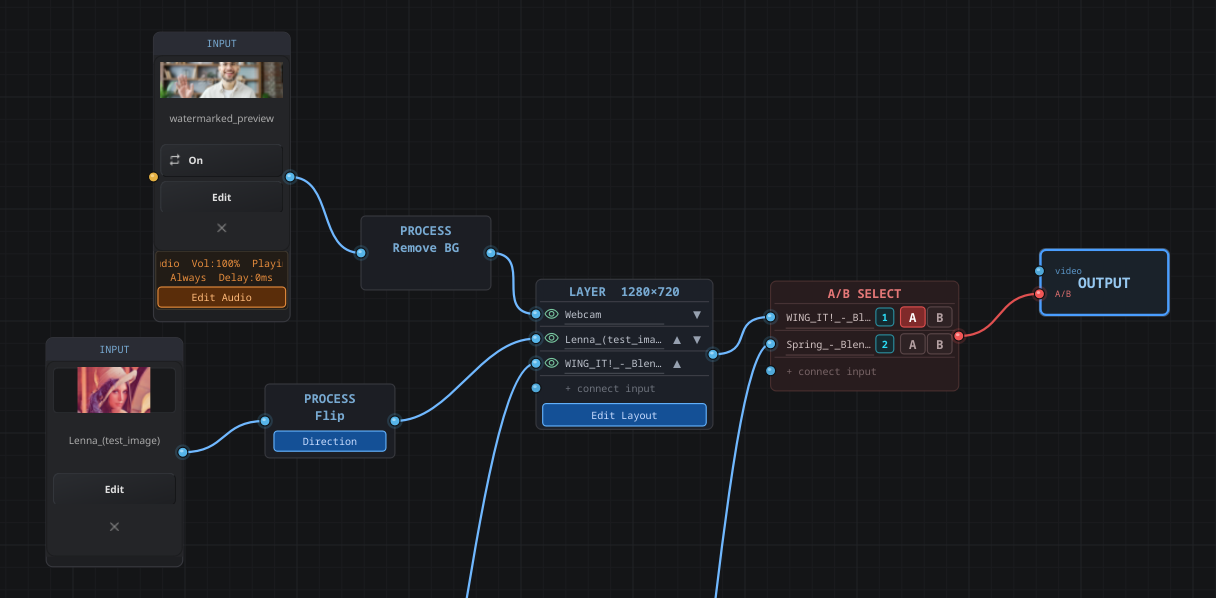The image size is (1216, 598).
Task: Select B for the Spring row
Action: (x=939, y=344)
